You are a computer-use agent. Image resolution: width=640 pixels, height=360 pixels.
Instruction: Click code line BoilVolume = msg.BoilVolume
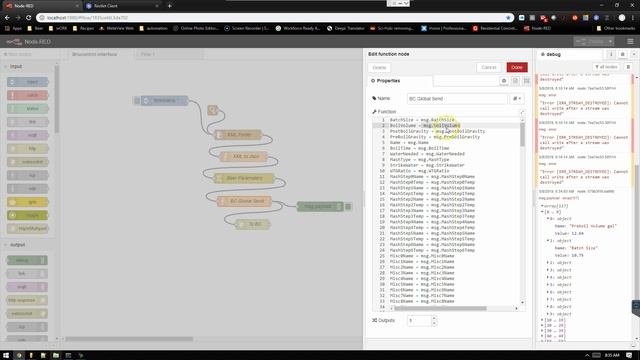point(425,125)
